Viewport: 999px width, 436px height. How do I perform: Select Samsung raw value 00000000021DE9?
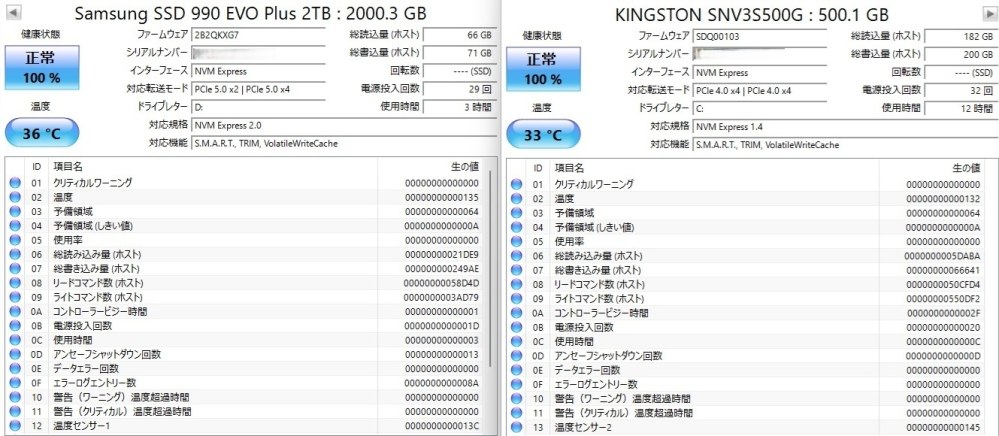440,254
